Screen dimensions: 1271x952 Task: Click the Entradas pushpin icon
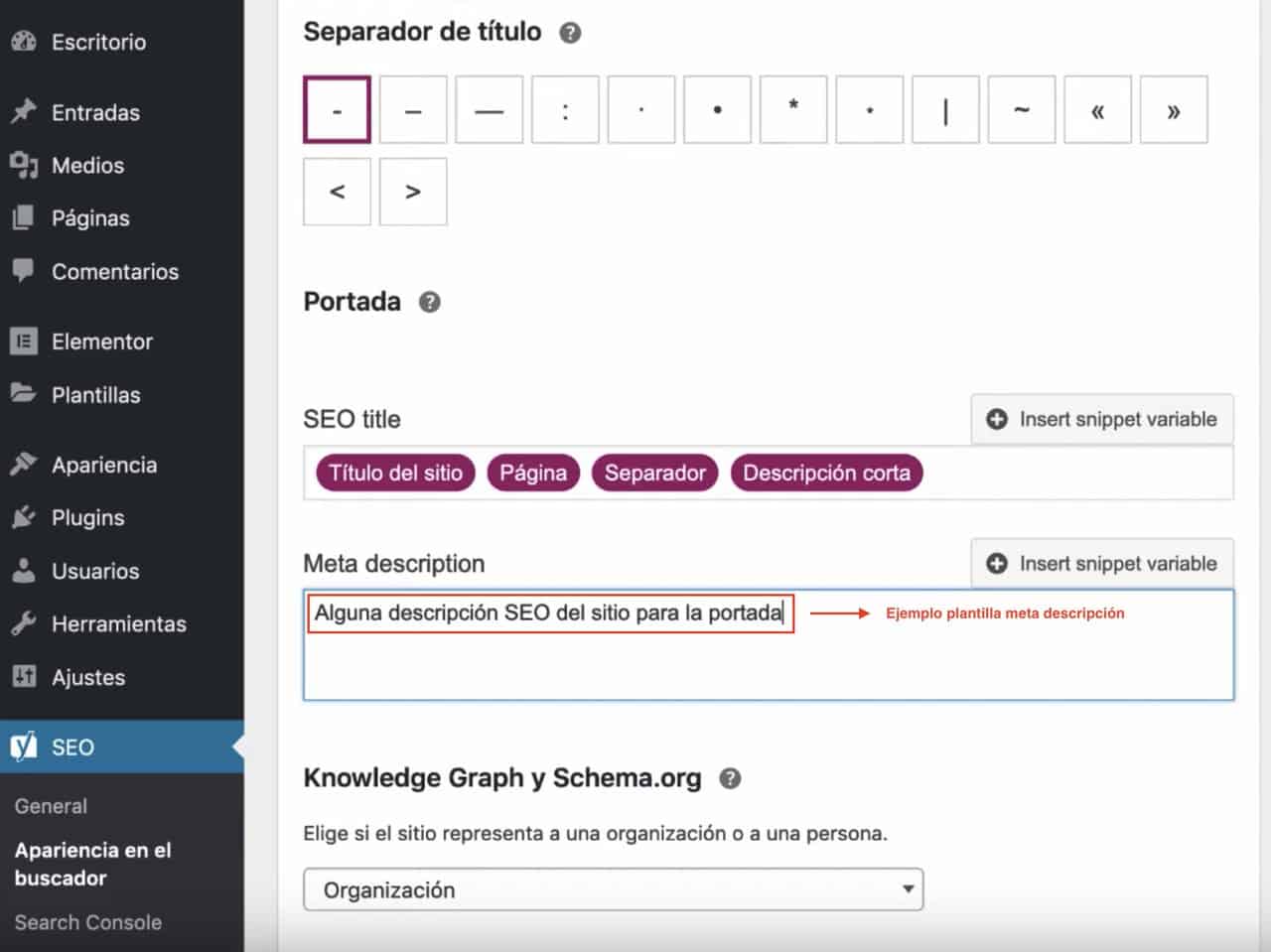click(24, 112)
